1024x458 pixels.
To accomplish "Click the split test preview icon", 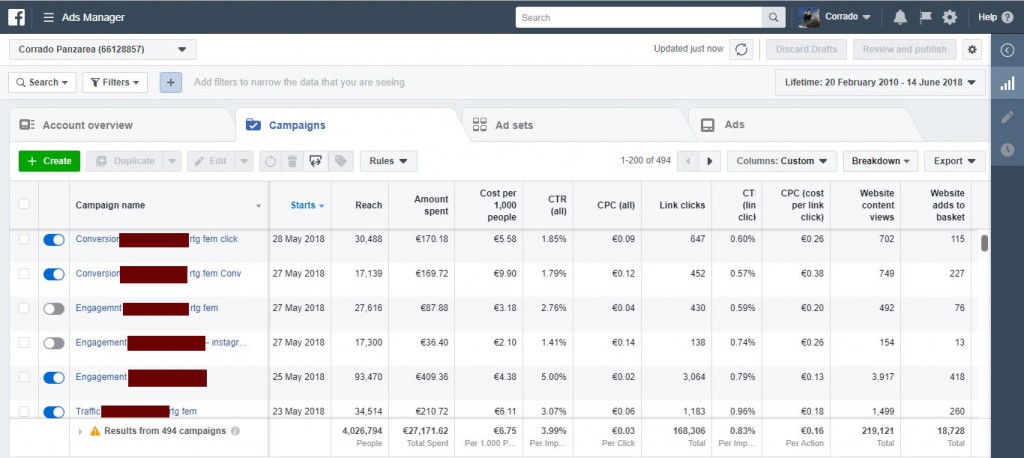I will [x=315, y=161].
